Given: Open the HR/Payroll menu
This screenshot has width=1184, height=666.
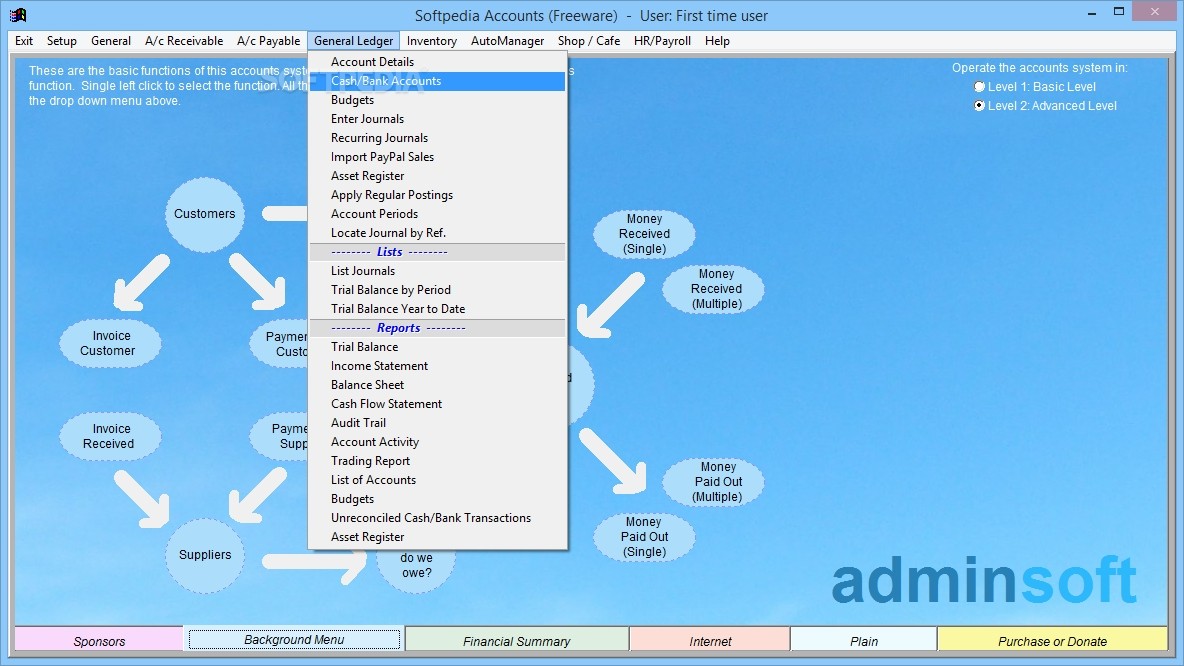Looking at the screenshot, I should coord(662,41).
